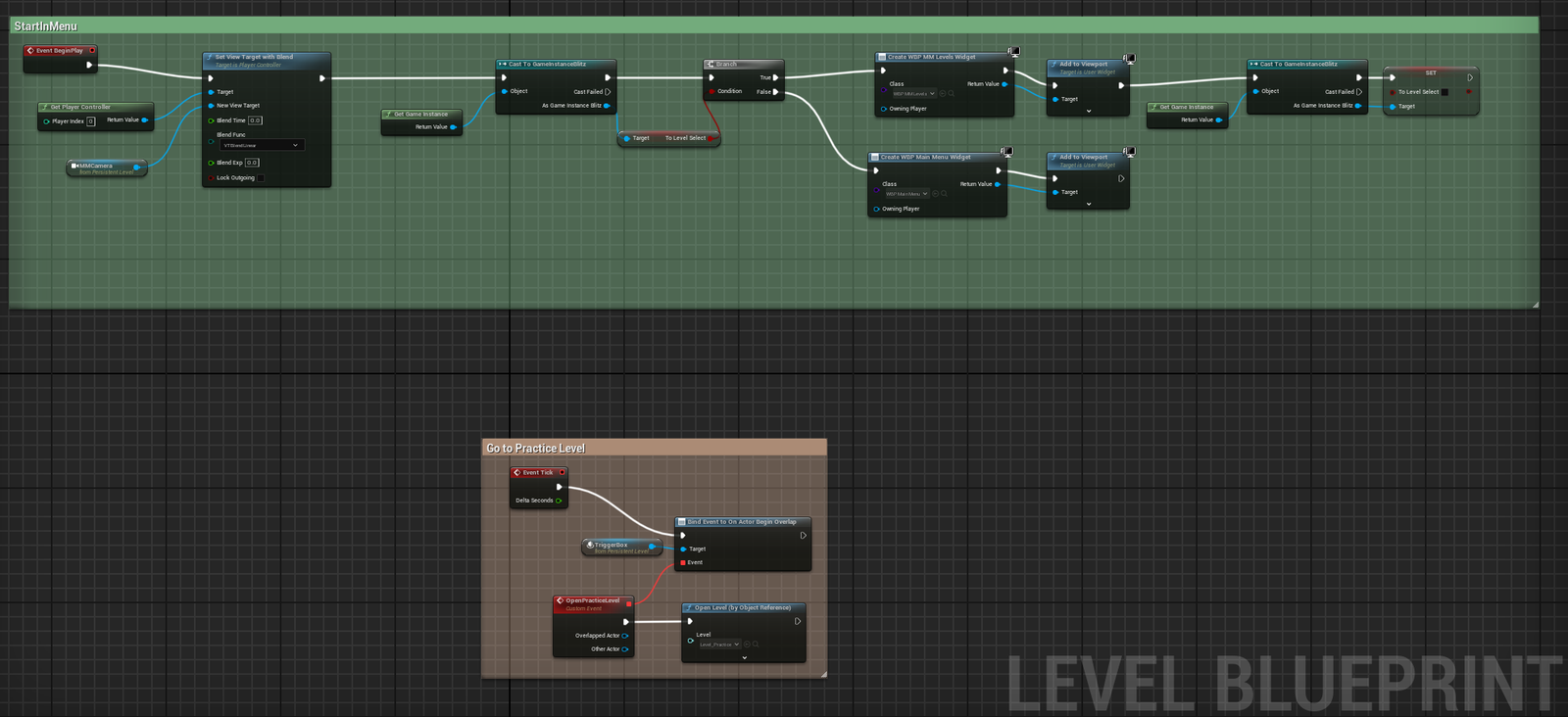Open the Level_Practice level dropdown
Screen dimensions: 1568x717
tap(719, 645)
